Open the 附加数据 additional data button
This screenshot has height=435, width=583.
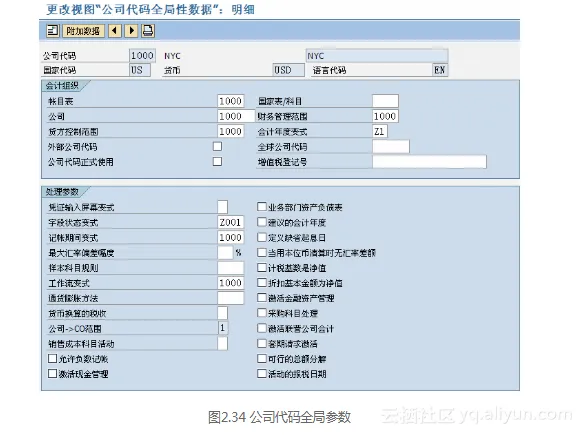83,30
